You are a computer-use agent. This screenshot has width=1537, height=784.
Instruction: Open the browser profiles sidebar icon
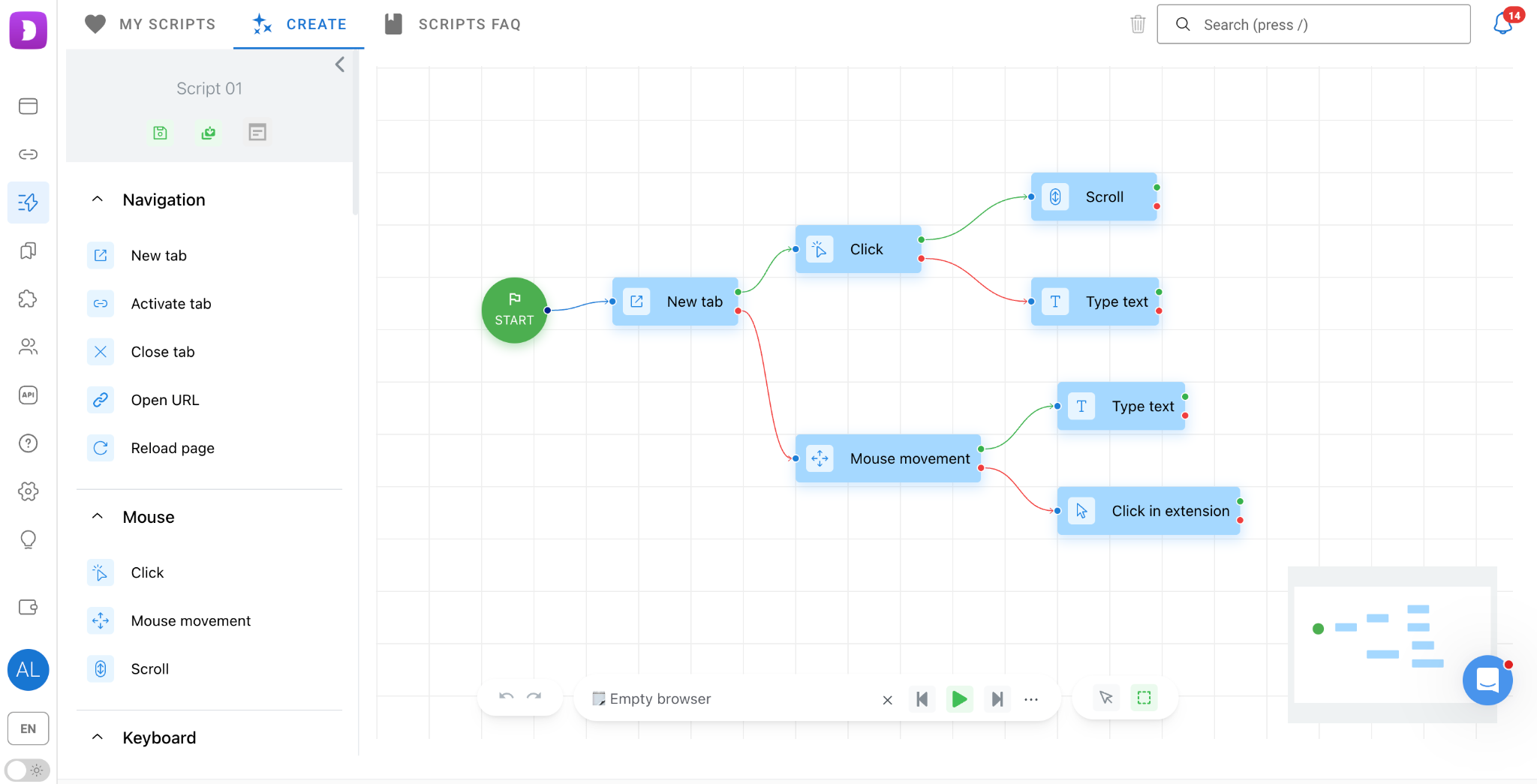click(x=29, y=106)
